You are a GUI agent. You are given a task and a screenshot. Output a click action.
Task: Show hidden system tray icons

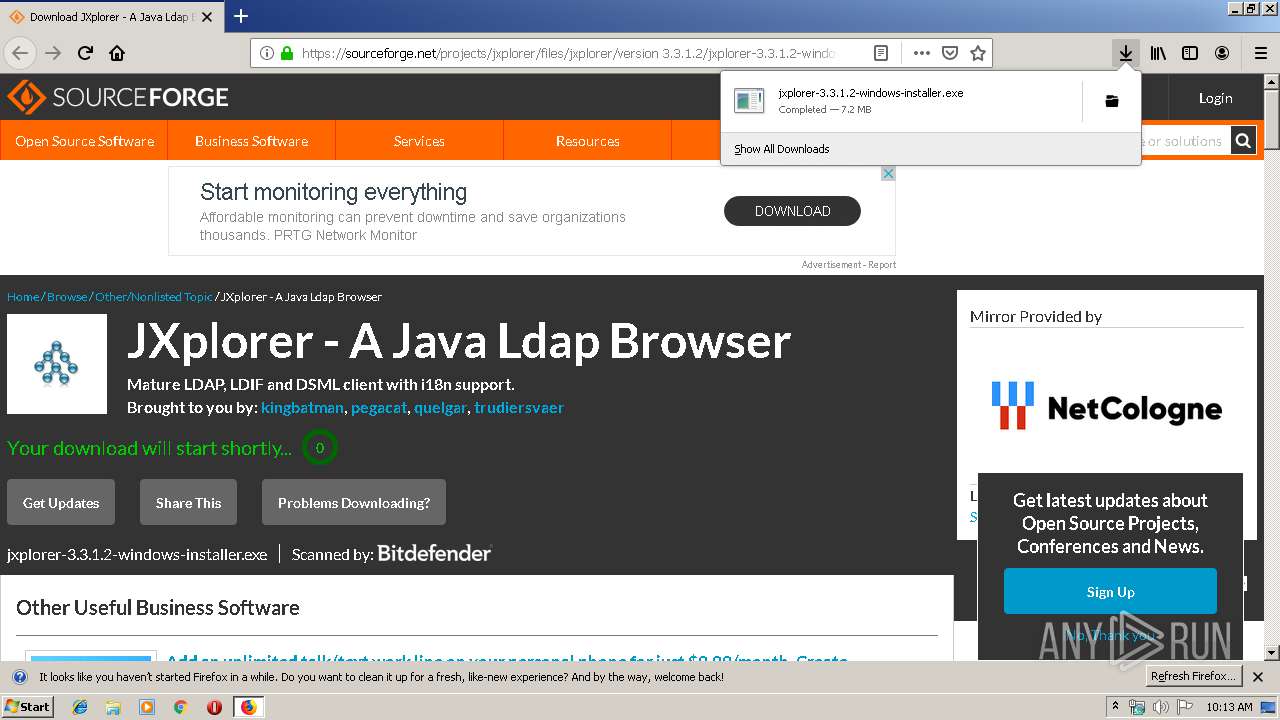(x=1116, y=707)
